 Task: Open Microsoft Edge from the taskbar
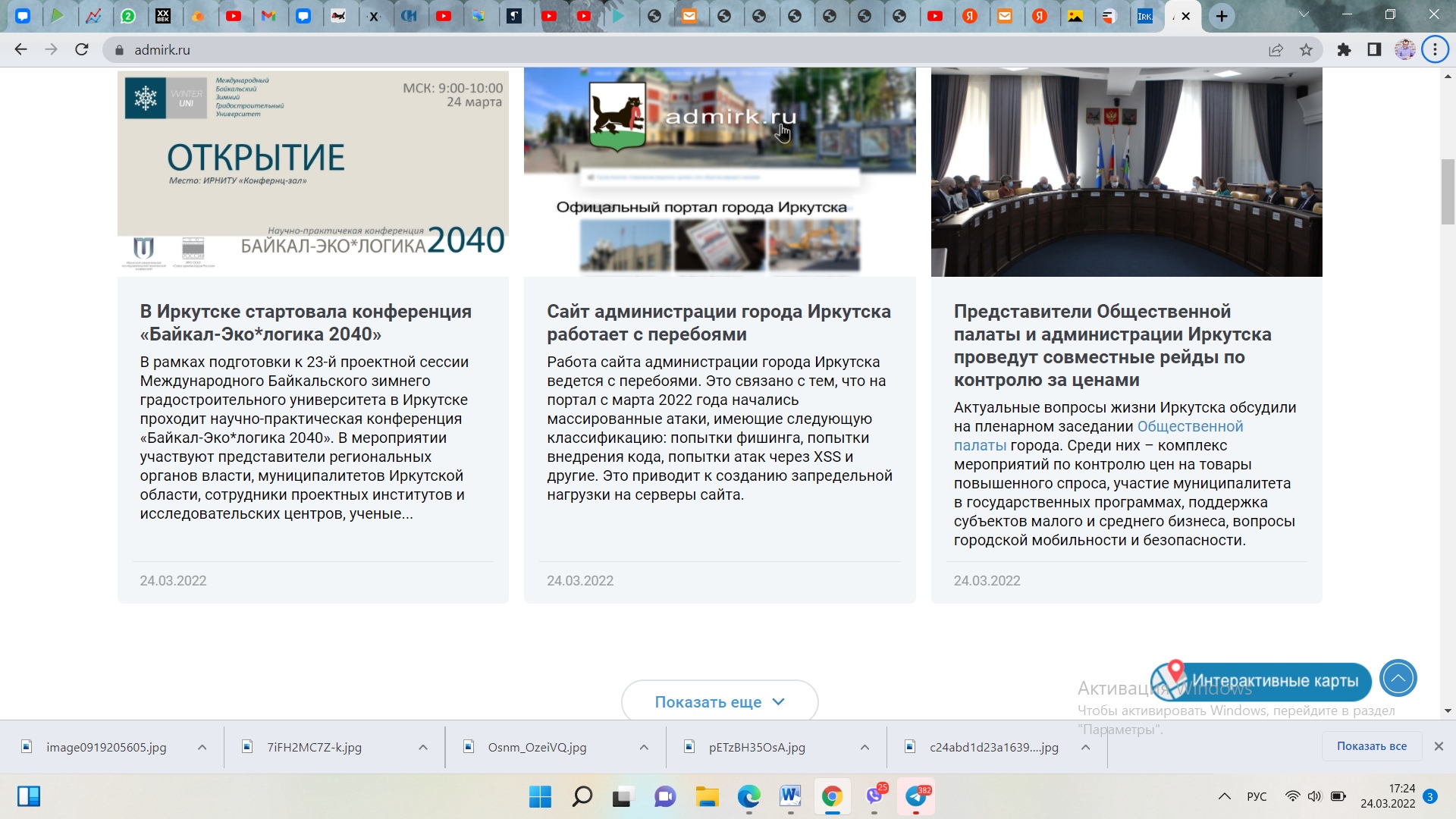(748, 796)
